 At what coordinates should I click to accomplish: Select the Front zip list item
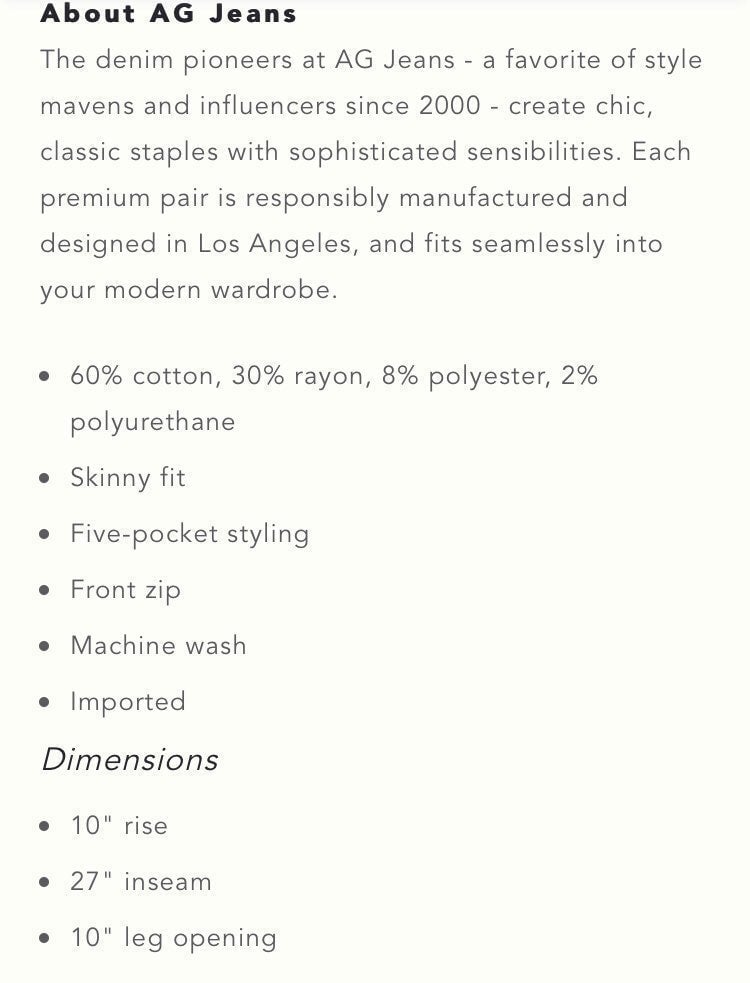click(x=125, y=590)
